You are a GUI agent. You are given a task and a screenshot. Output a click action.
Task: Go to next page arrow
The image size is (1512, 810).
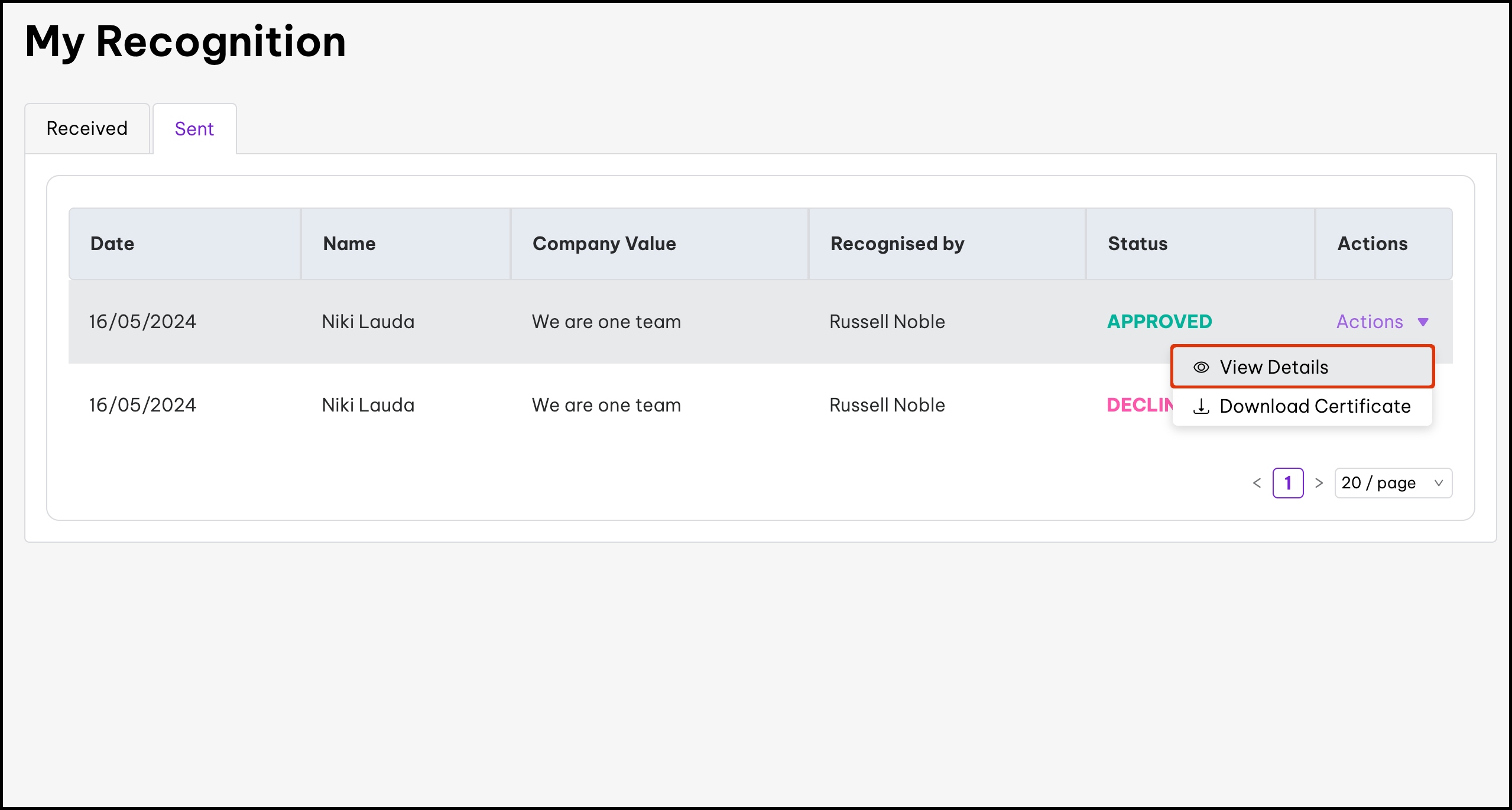pyautogui.click(x=1319, y=483)
